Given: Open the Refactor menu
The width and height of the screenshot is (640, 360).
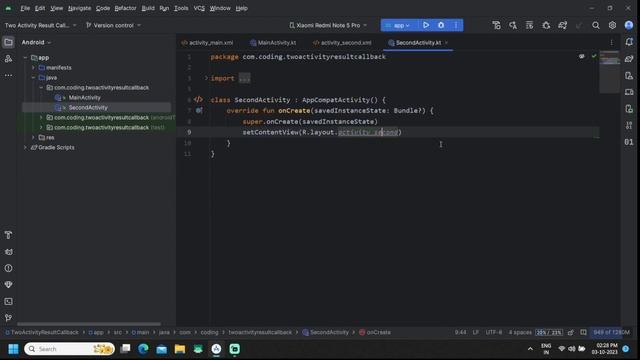Looking at the screenshot, I should click(125, 8).
